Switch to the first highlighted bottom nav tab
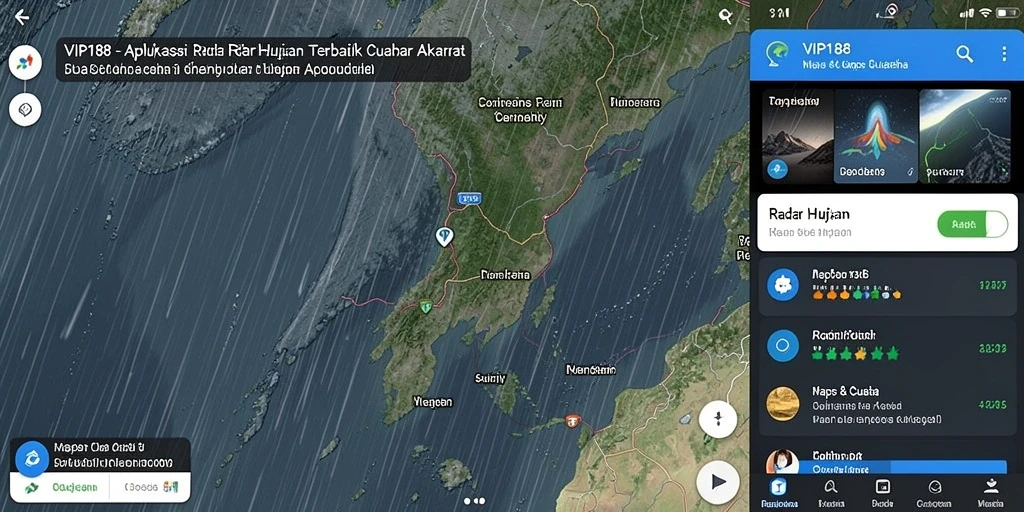 (778, 493)
